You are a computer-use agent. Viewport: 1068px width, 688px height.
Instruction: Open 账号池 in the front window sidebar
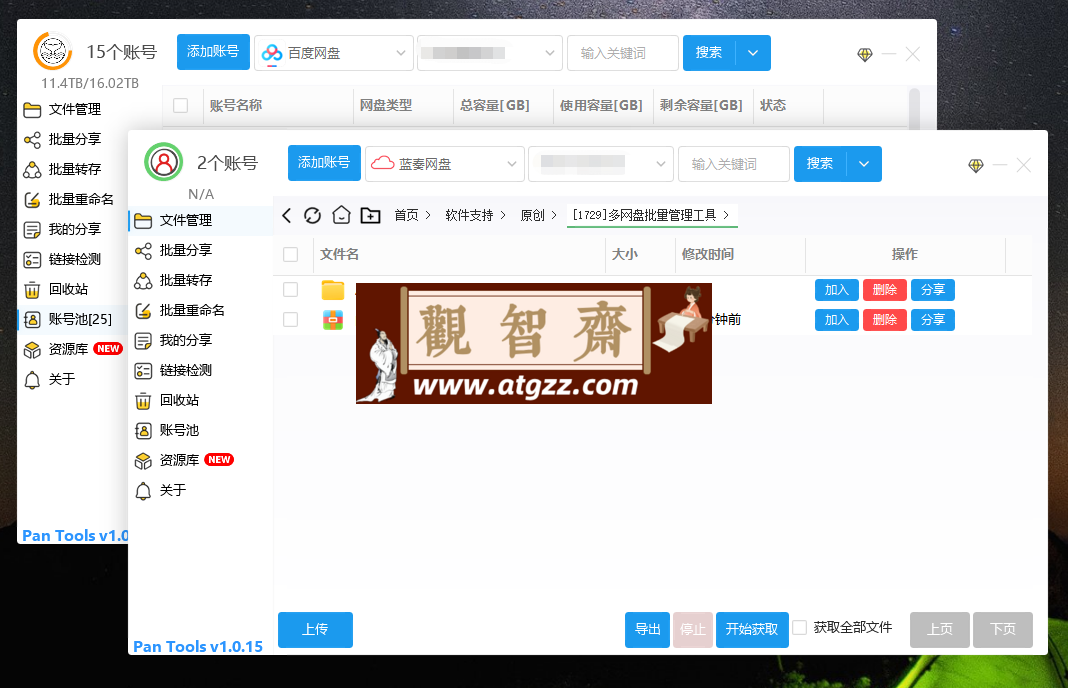pyautogui.click(x=201, y=431)
